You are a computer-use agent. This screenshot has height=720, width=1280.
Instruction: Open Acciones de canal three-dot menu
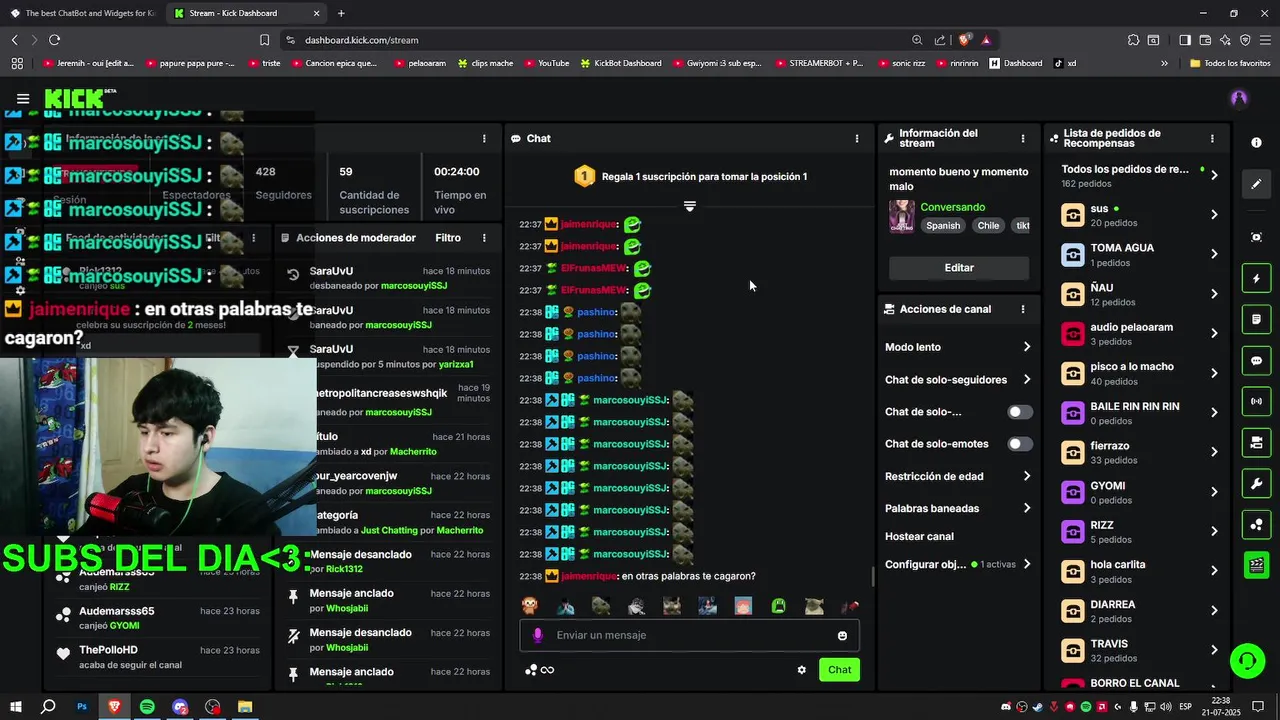pyautogui.click(x=1022, y=309)
